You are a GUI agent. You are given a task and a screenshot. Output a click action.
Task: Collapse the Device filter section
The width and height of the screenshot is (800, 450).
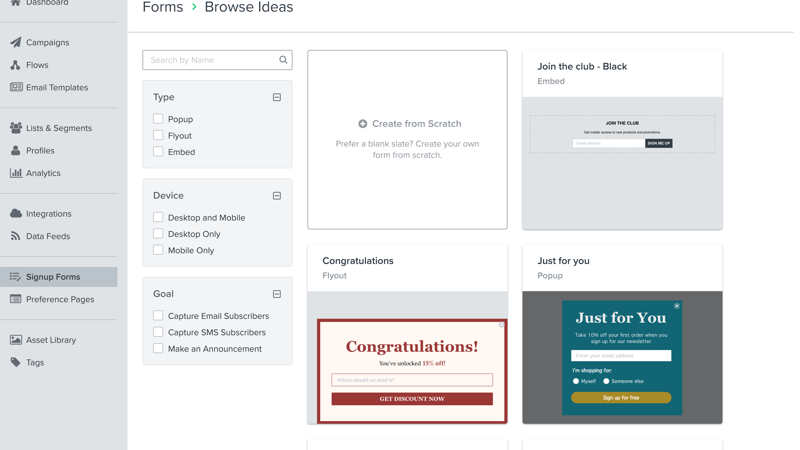click(x=277, y=196)
